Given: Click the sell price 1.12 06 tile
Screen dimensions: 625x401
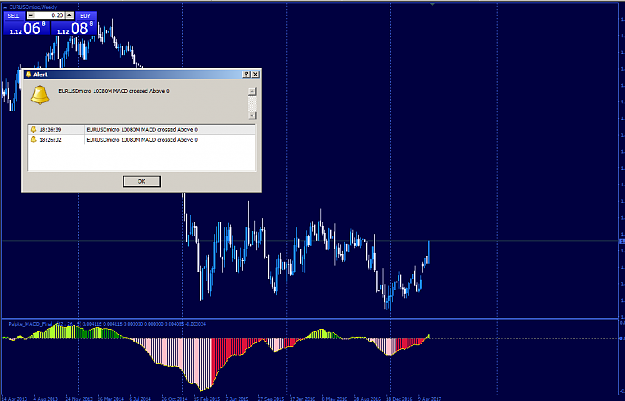Looking at the screenshot, I should click(x=27, y=28).
